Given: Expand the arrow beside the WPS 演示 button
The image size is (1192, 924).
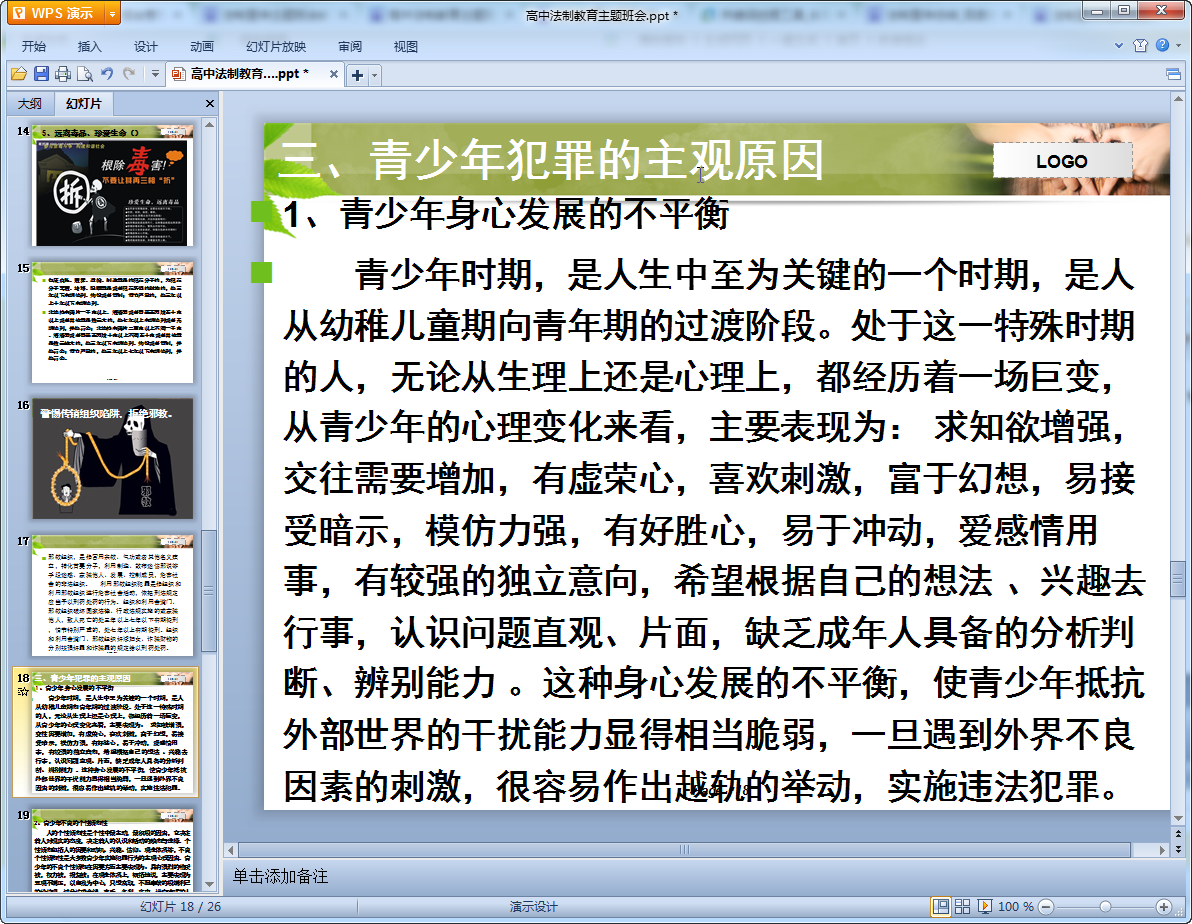Looking at the screenshot, I should tap(113, 13).
